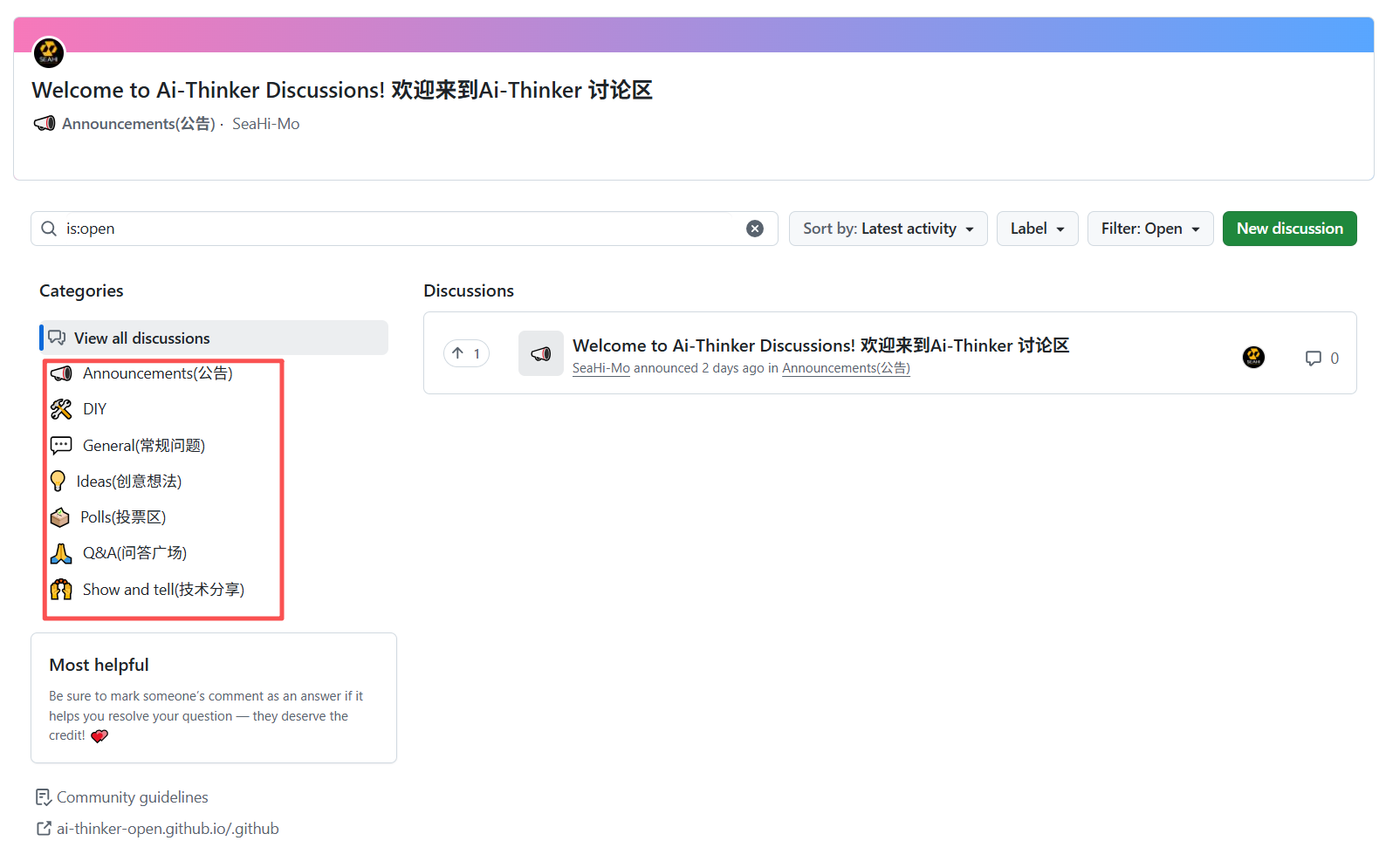Click the praying hands icon for Q&A(问答广场)

tap(61, 553)
